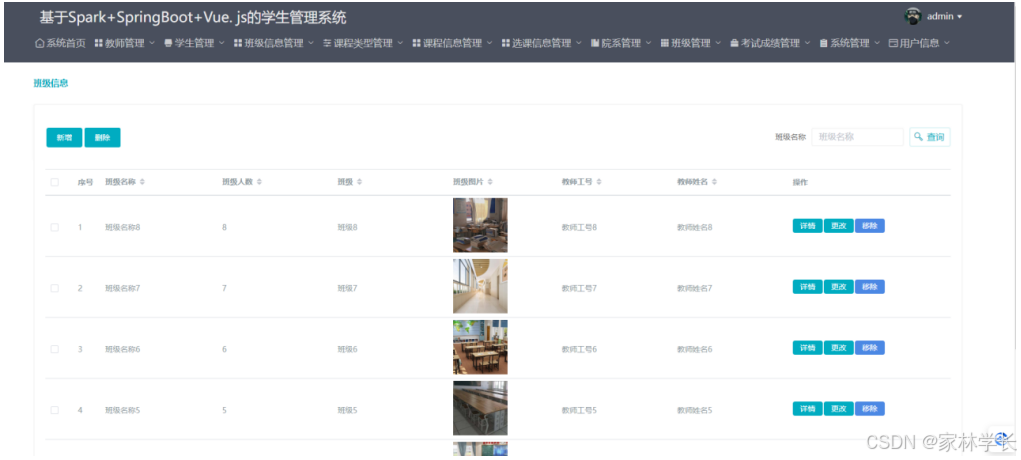Open the classroom photo in row 班级8
Viewport: 1021px width, 460px height.
(480, 225)
